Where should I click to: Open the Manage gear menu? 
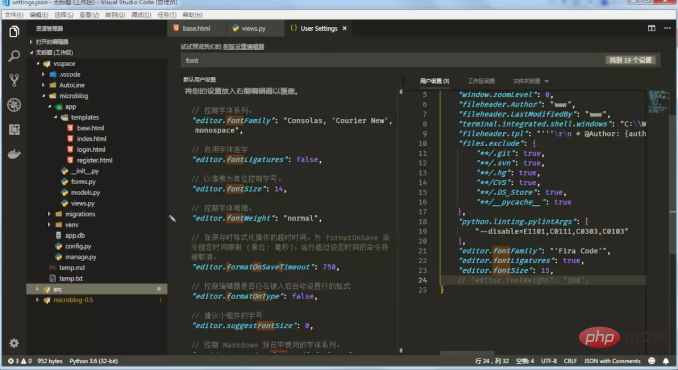[14, 343]
